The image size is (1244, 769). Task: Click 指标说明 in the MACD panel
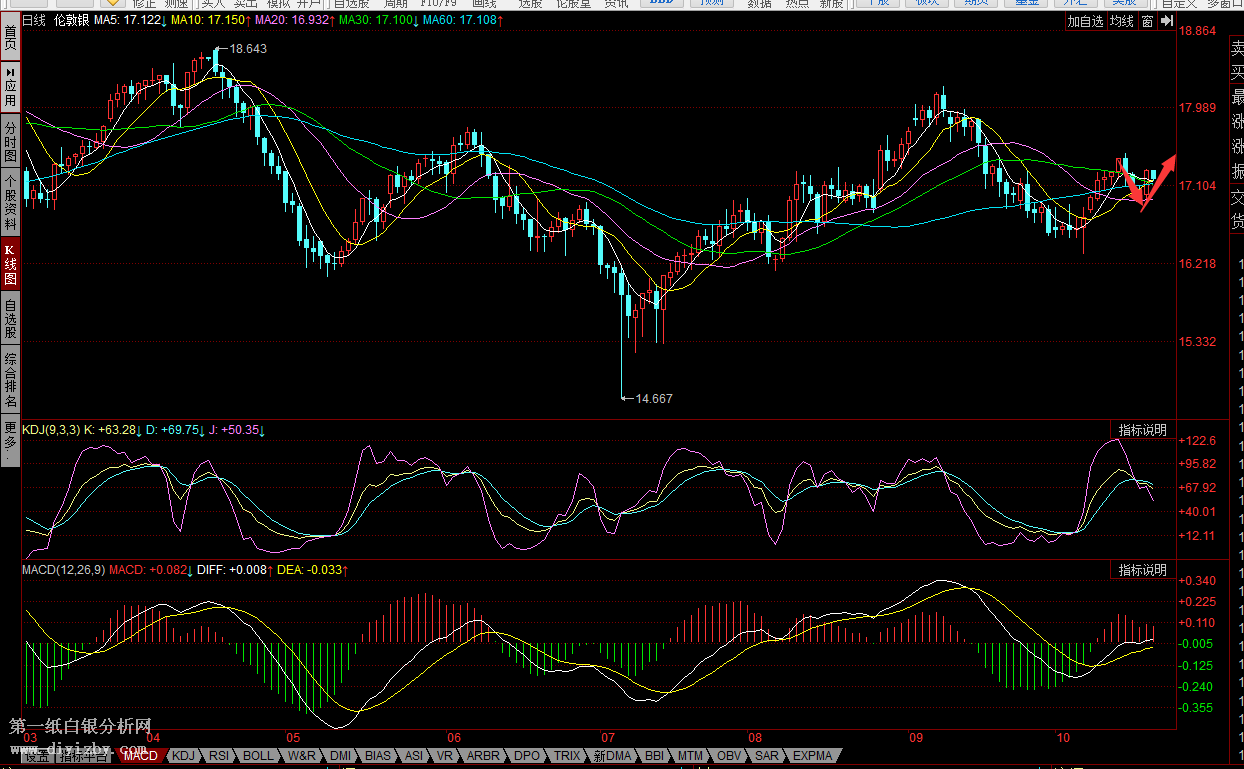1142,570
